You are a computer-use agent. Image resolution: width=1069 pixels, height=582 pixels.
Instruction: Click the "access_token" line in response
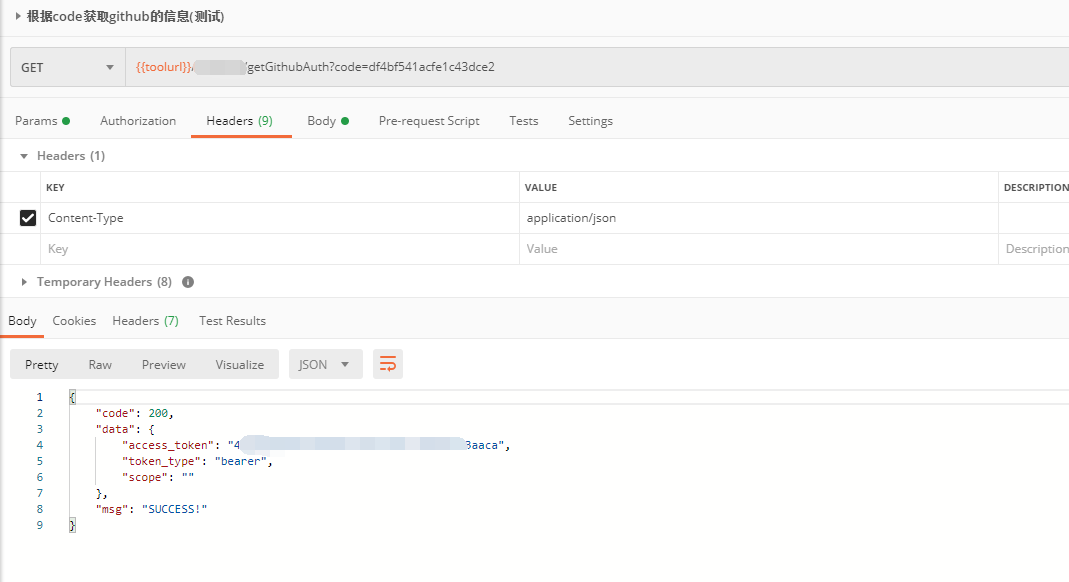coord(316,445)
